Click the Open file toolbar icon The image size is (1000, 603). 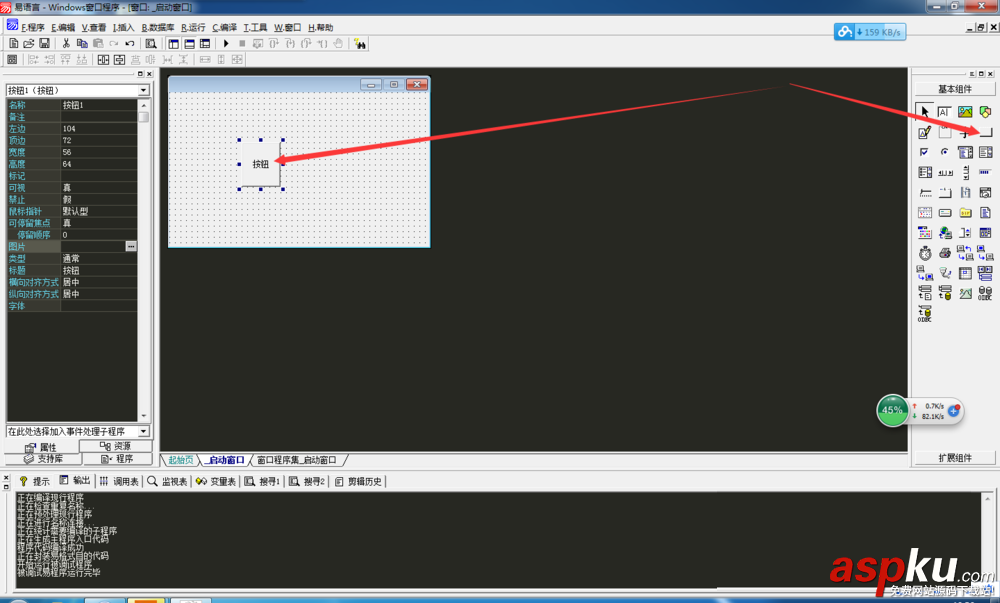29,43
